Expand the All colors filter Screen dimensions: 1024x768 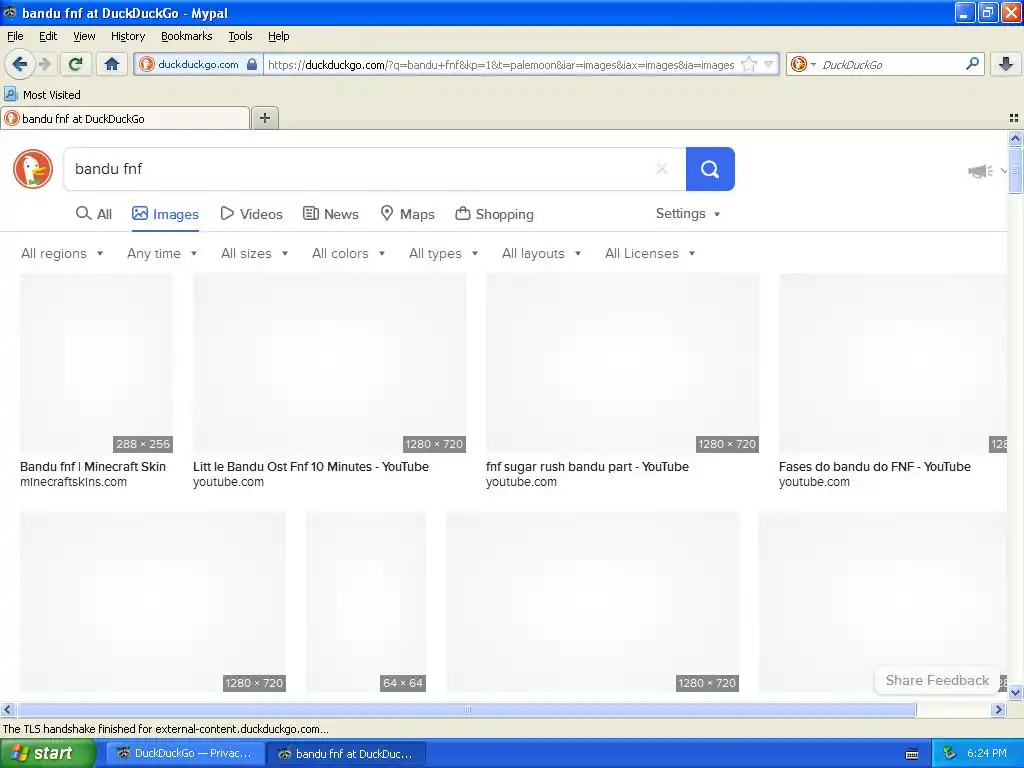pos(348,253)
